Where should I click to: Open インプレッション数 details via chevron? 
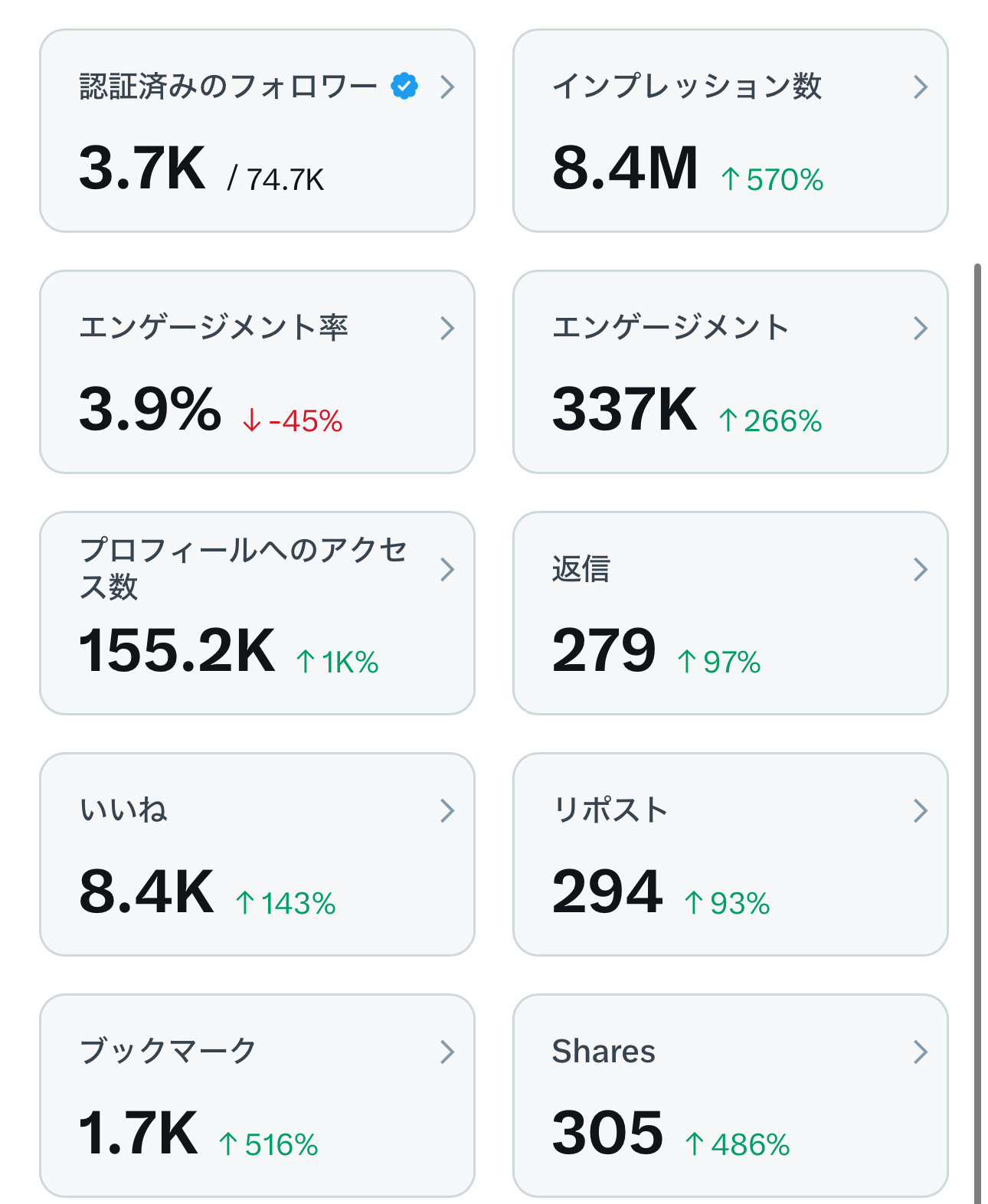pyautogui.click(x=921, y=87)
